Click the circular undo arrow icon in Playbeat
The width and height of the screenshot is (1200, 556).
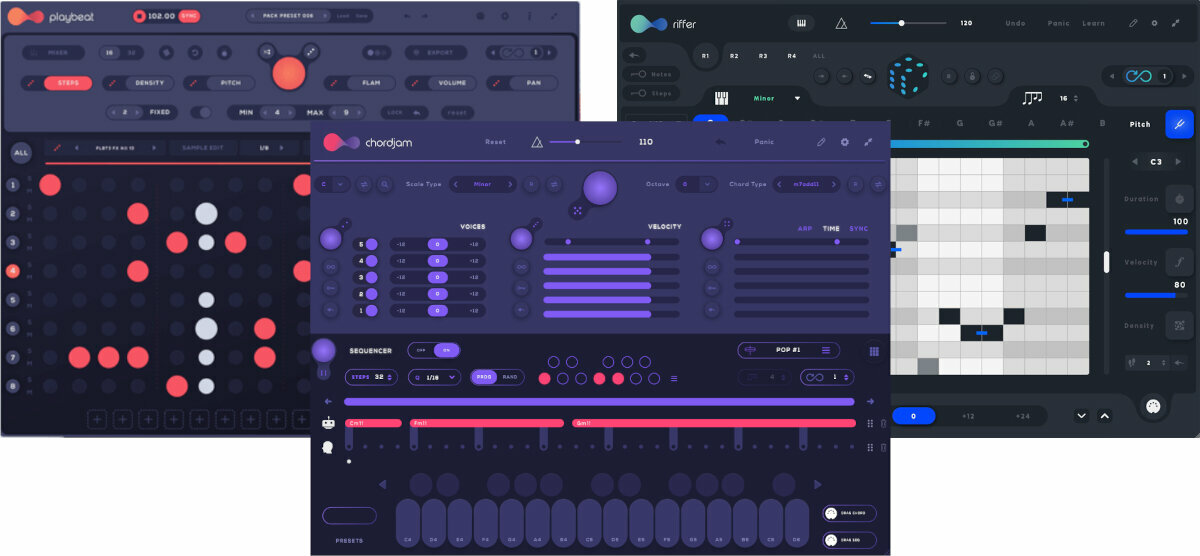click(x=195, y=53)
